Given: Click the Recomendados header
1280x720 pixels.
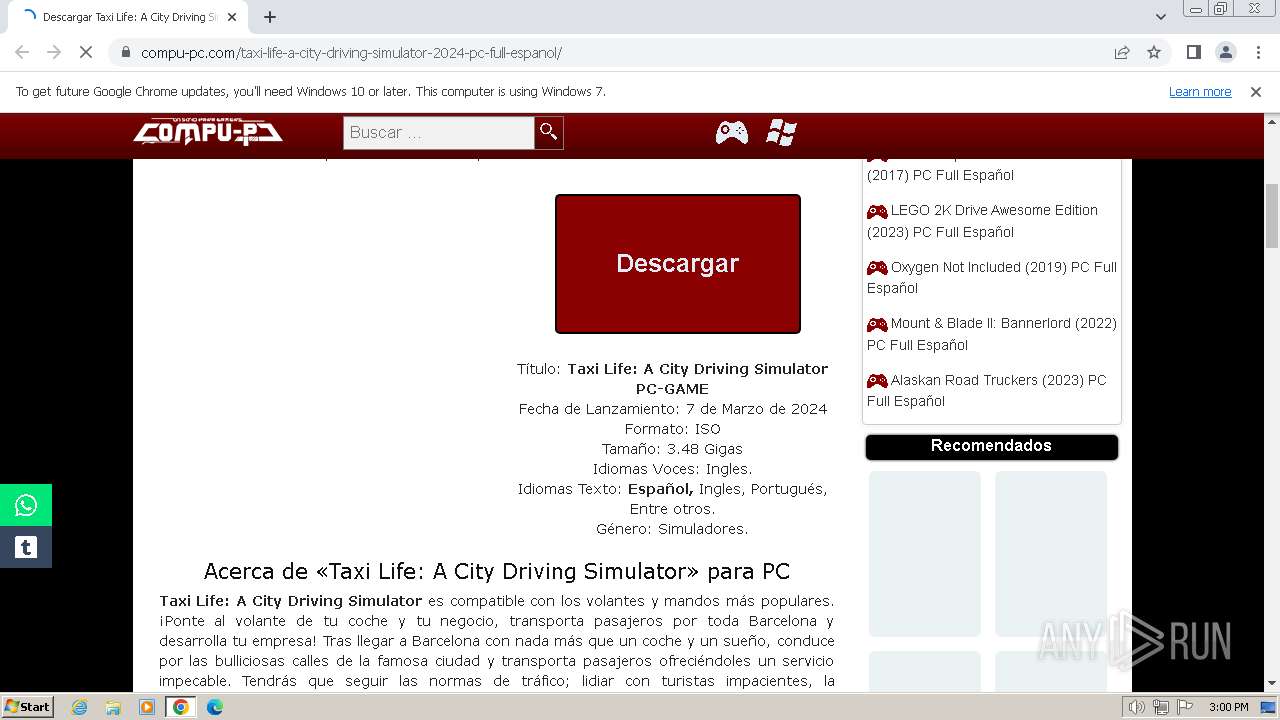Looking at the screenshot, I should coord(991,446).
